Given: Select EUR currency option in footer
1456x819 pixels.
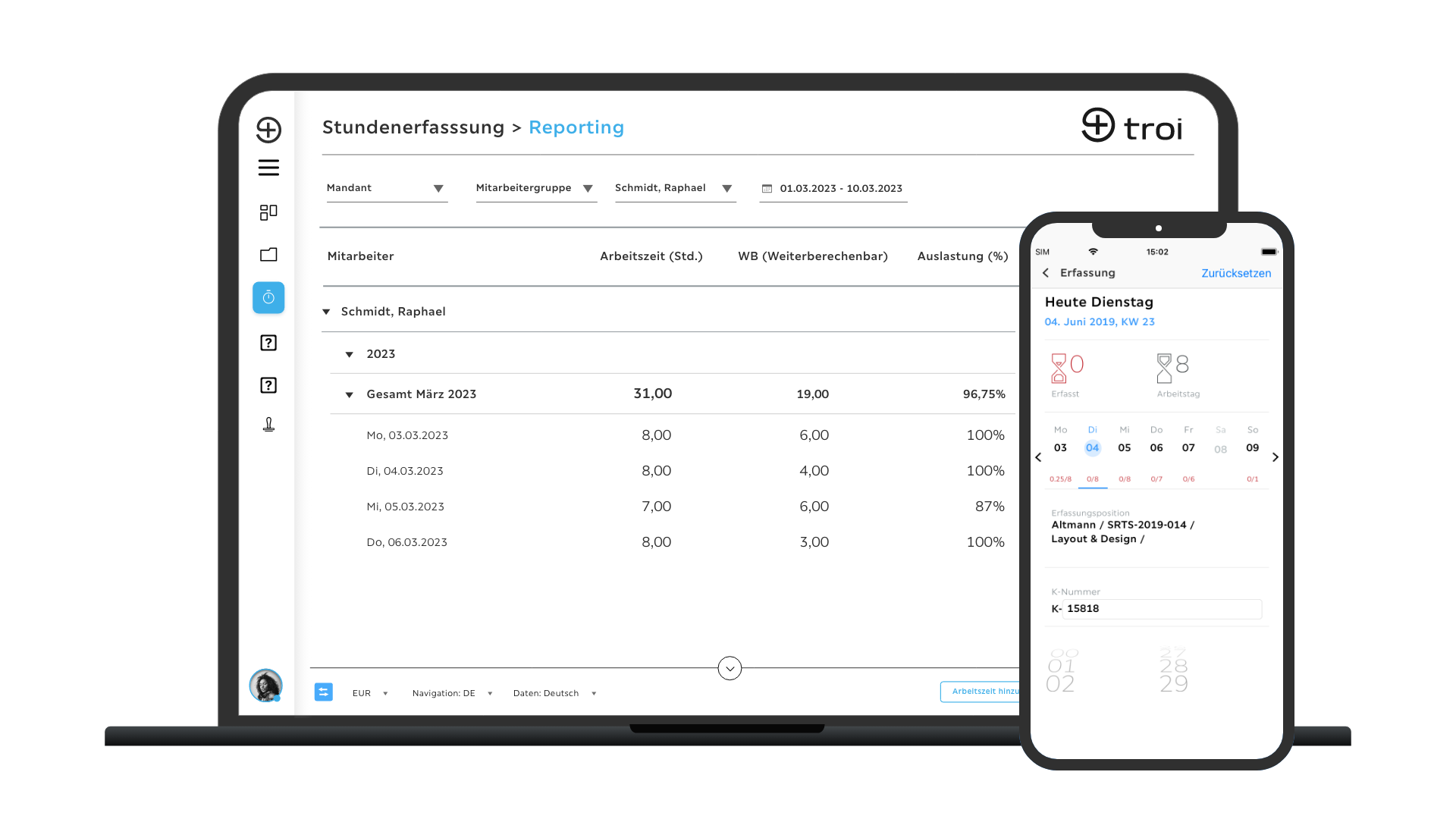Looking at the screenshot, I should 369,693.
